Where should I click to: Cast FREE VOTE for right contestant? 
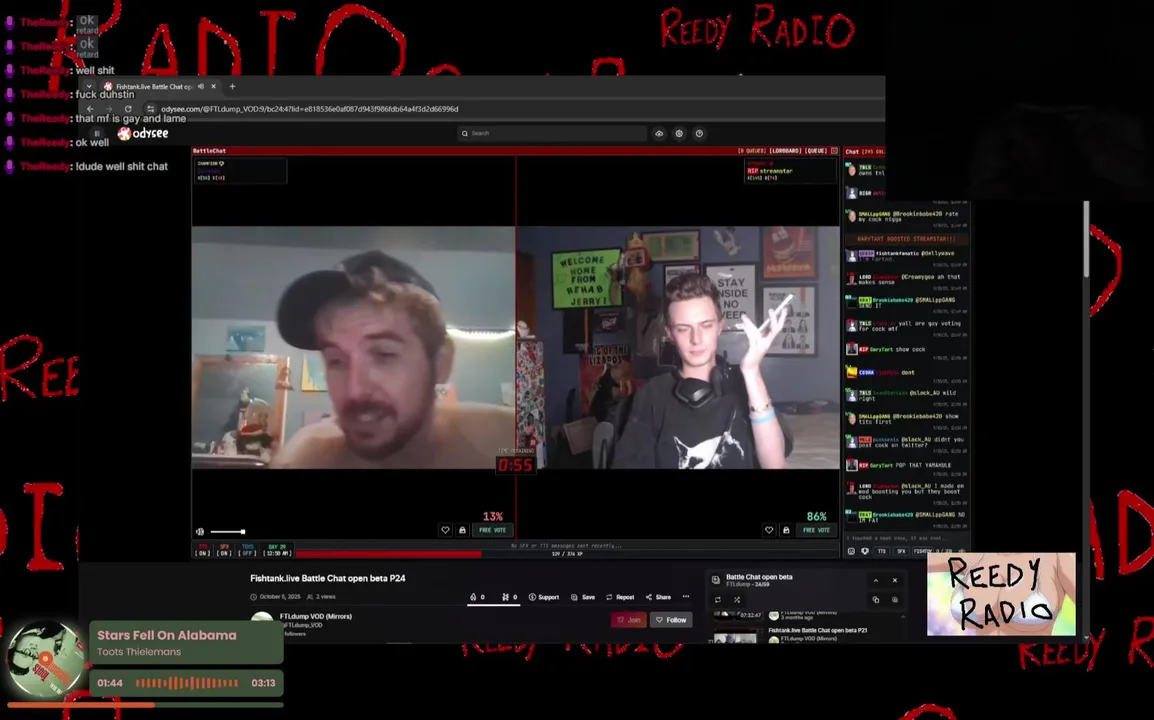point(816,530)
